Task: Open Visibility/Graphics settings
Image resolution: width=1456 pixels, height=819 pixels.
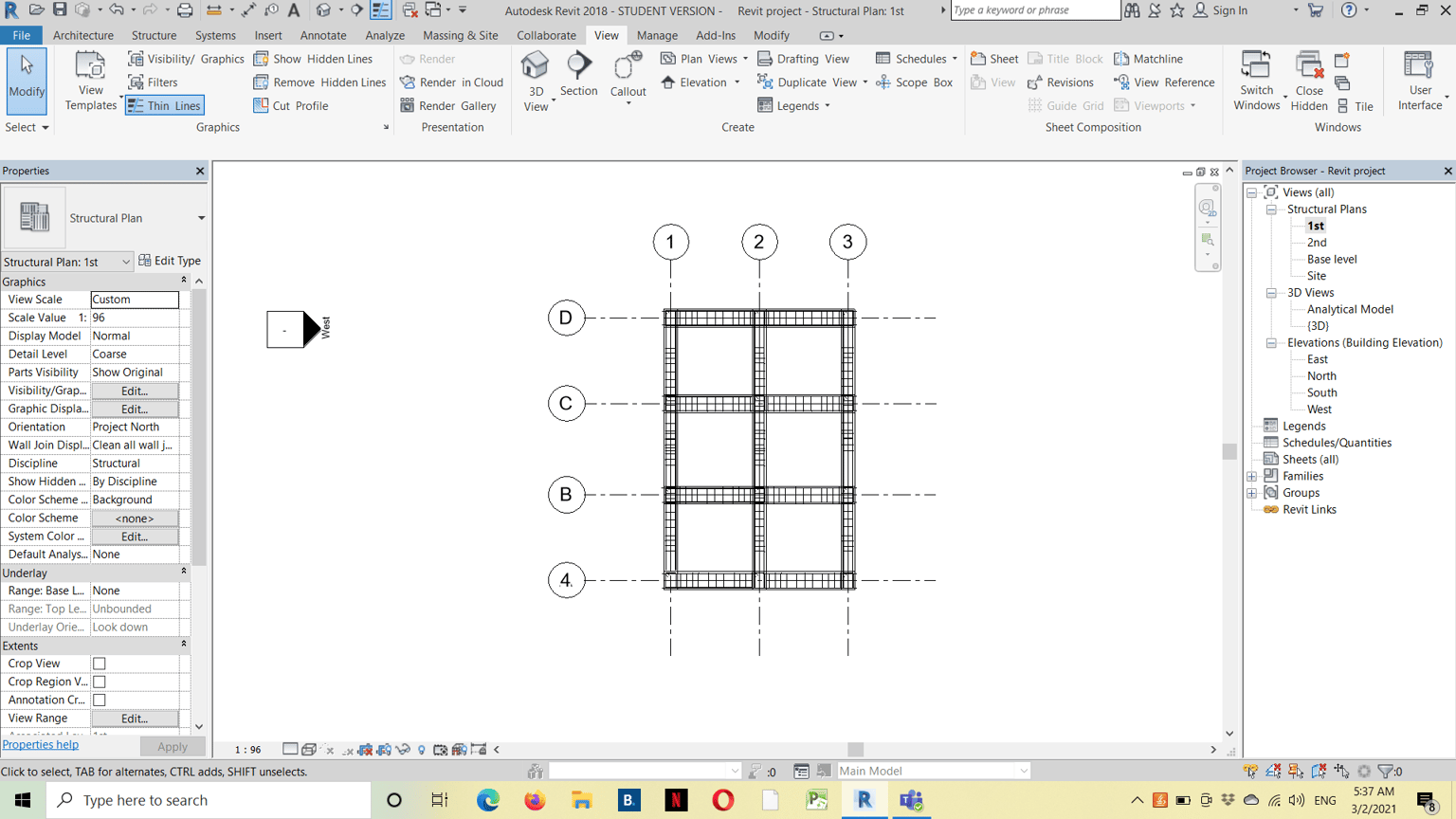Action: 186,59
